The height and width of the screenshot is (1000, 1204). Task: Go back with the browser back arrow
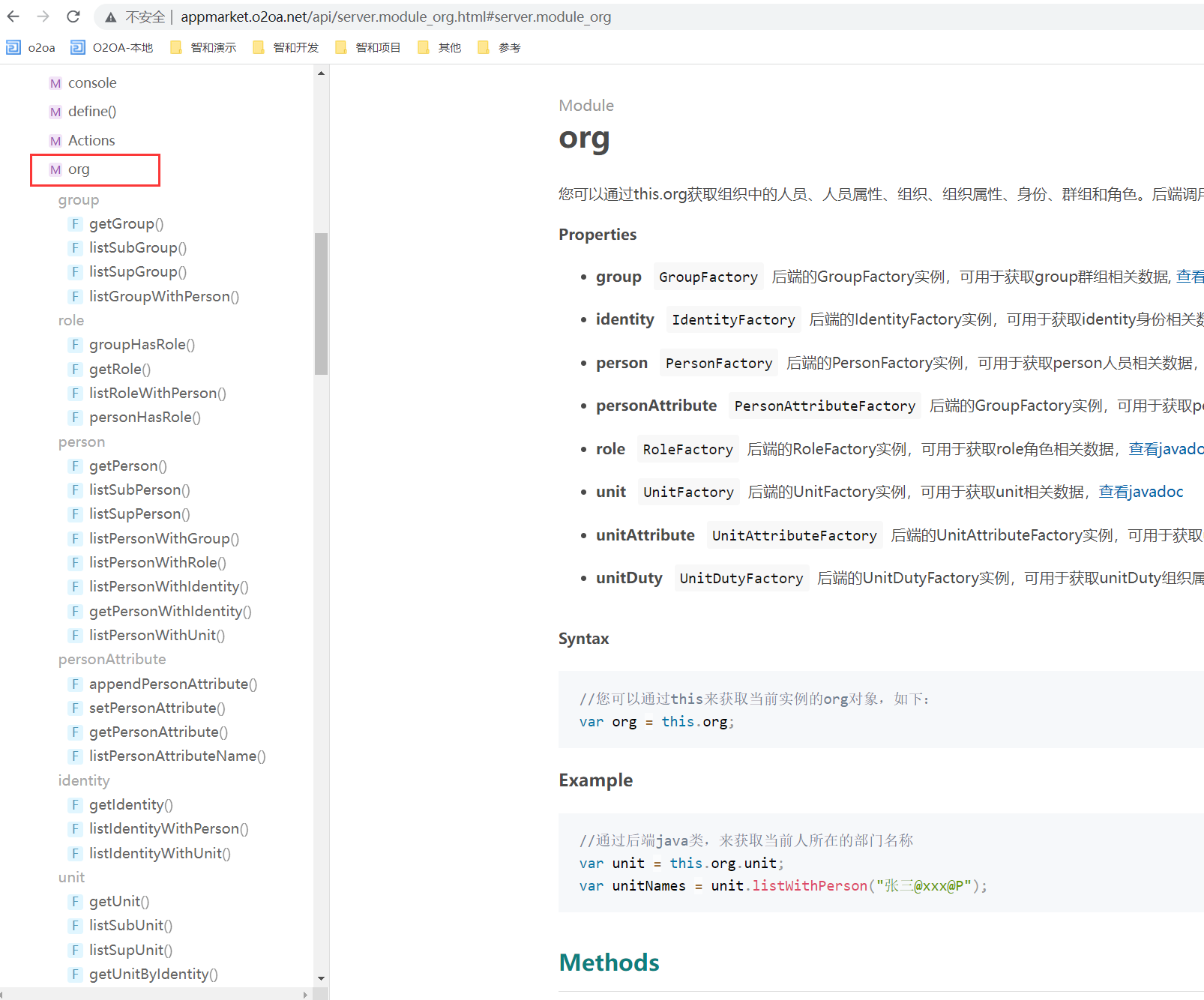coord(13,16)
